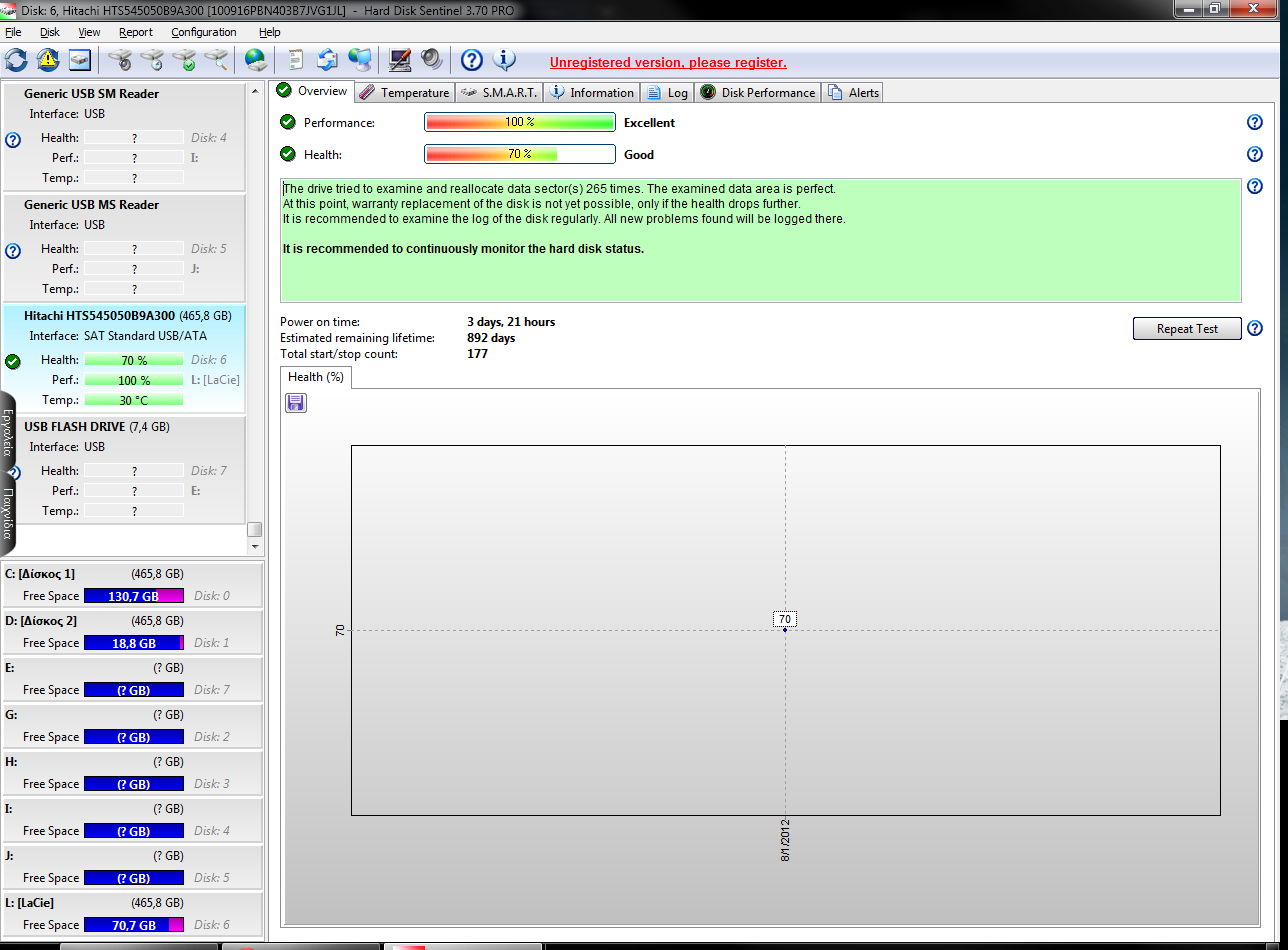Click the refresh with warning sign icon

click(48, 60)
